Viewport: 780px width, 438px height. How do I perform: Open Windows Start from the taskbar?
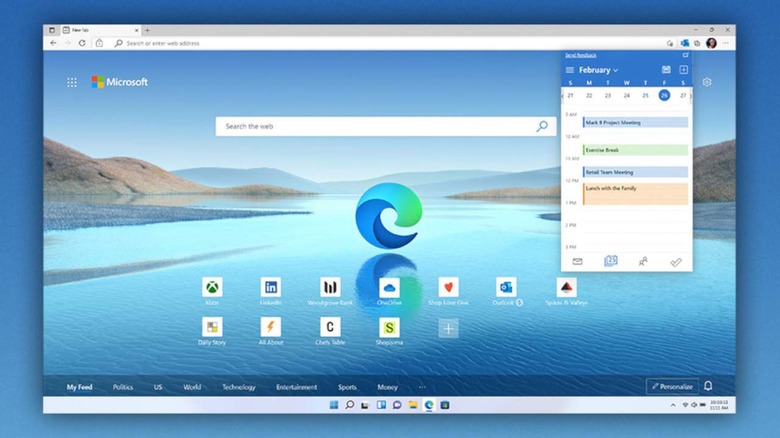334,405
